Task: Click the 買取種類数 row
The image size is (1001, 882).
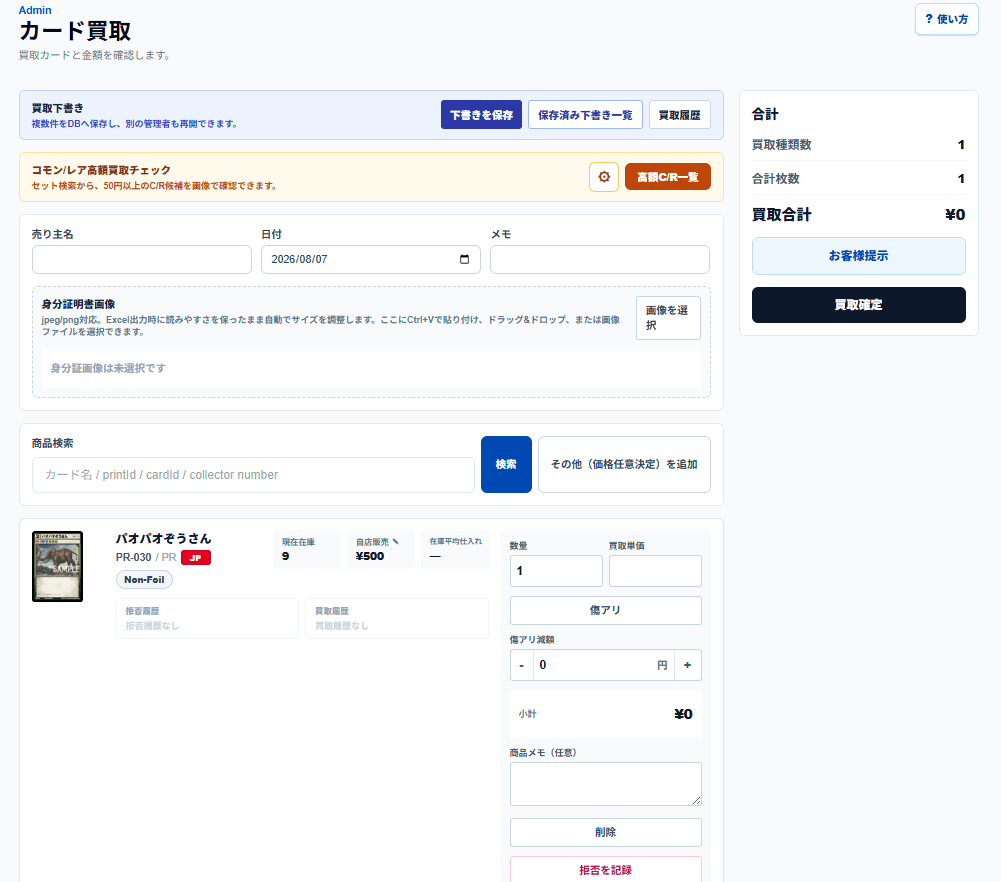Action: click(859, 145)
